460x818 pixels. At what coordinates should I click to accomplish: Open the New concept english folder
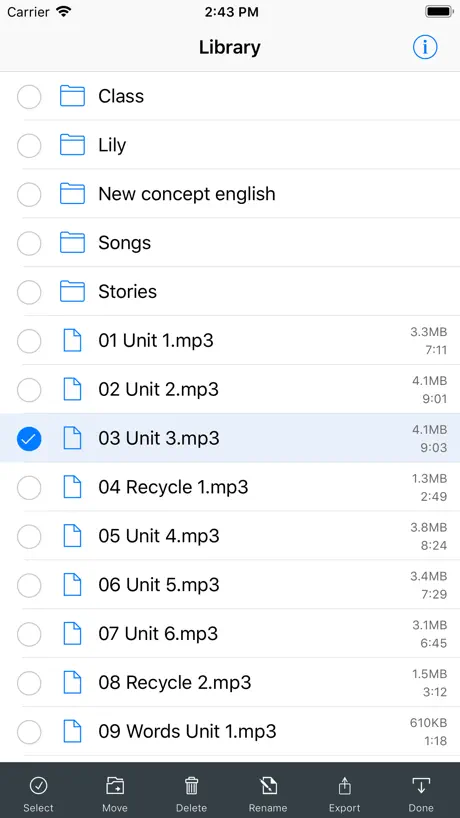(230, 194)
